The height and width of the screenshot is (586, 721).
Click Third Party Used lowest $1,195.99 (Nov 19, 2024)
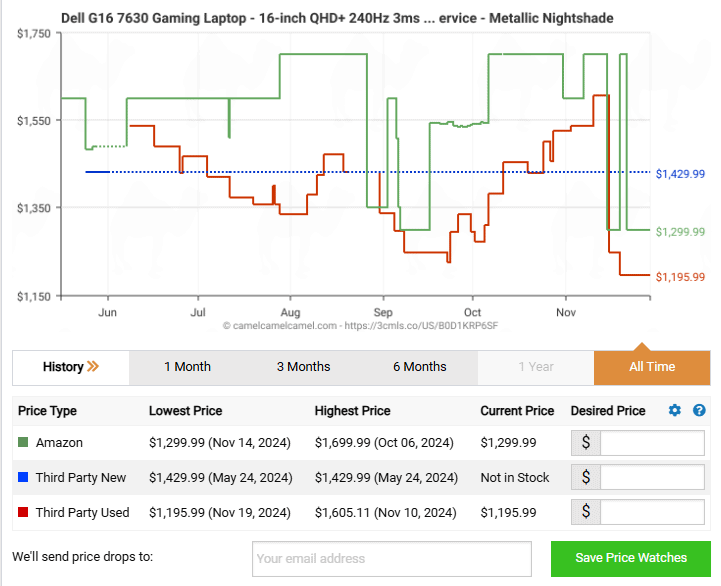click(x=220, y=512)
